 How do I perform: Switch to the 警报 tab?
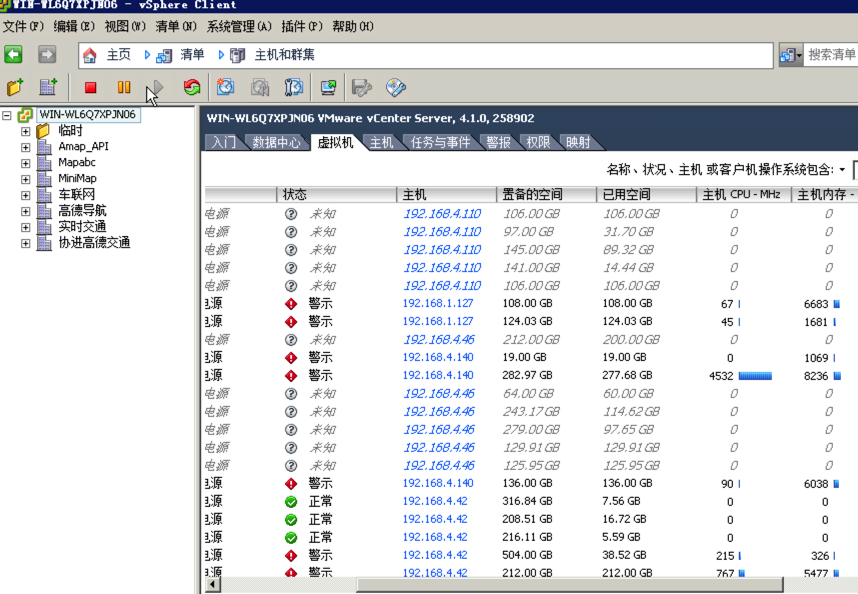[498, 143]
